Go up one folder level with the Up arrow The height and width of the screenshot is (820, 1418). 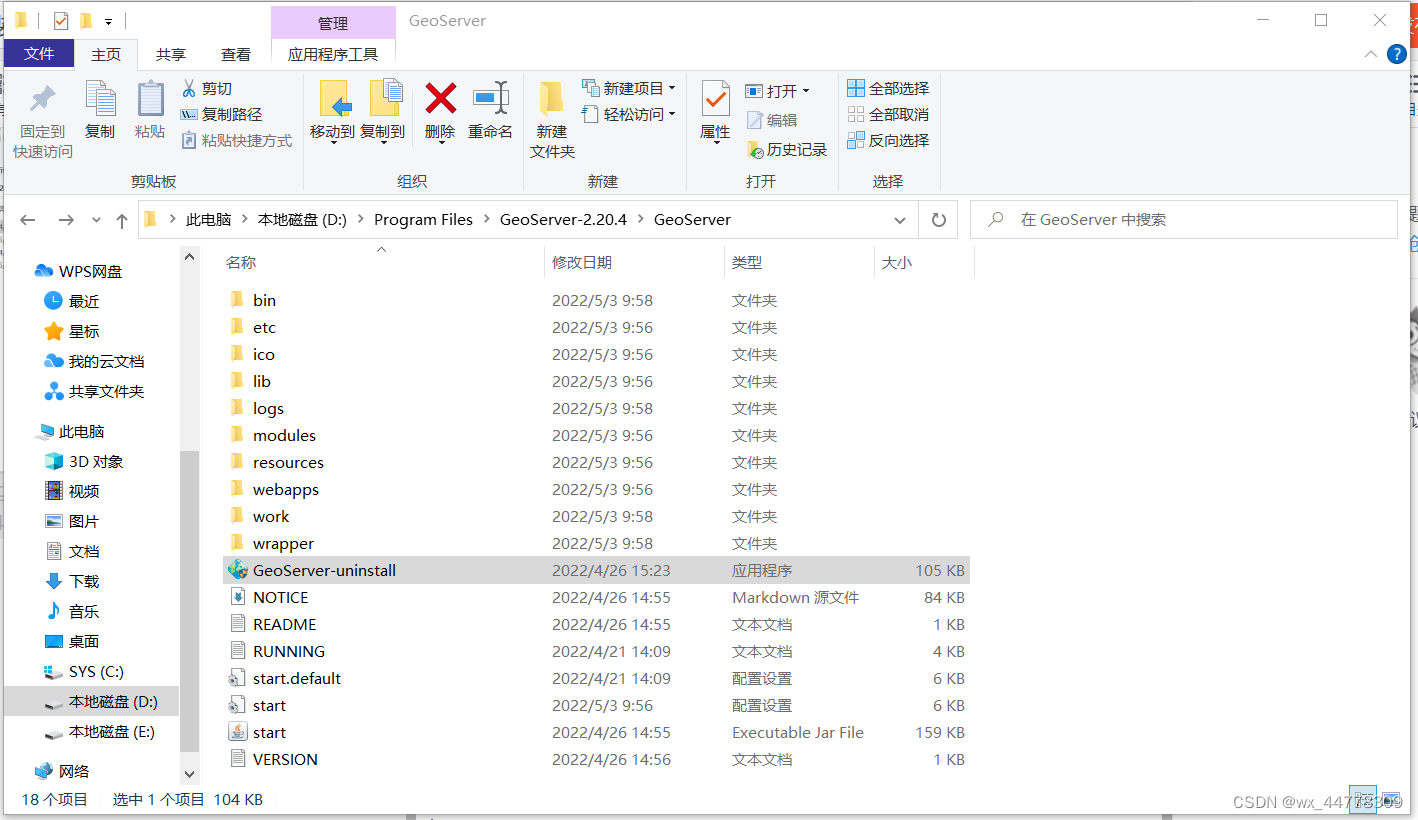tap(122, 220)
